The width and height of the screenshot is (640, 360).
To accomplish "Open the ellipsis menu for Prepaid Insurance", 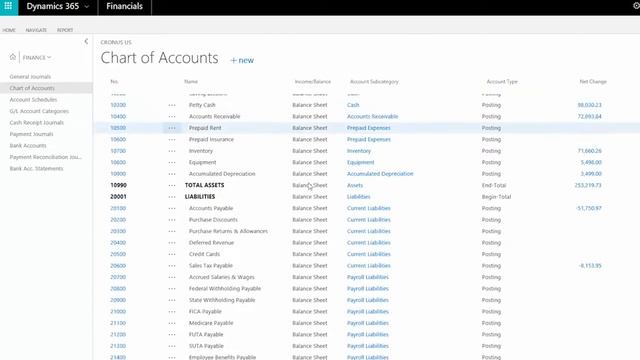I will [172, 140].
